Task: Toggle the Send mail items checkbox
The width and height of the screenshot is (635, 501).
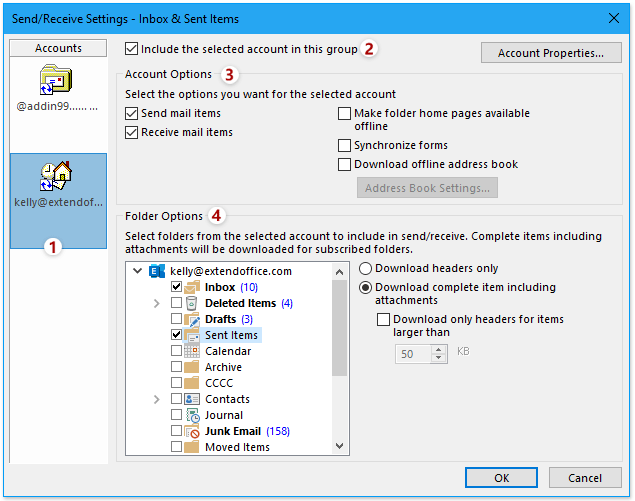Action: pos(132,114)
